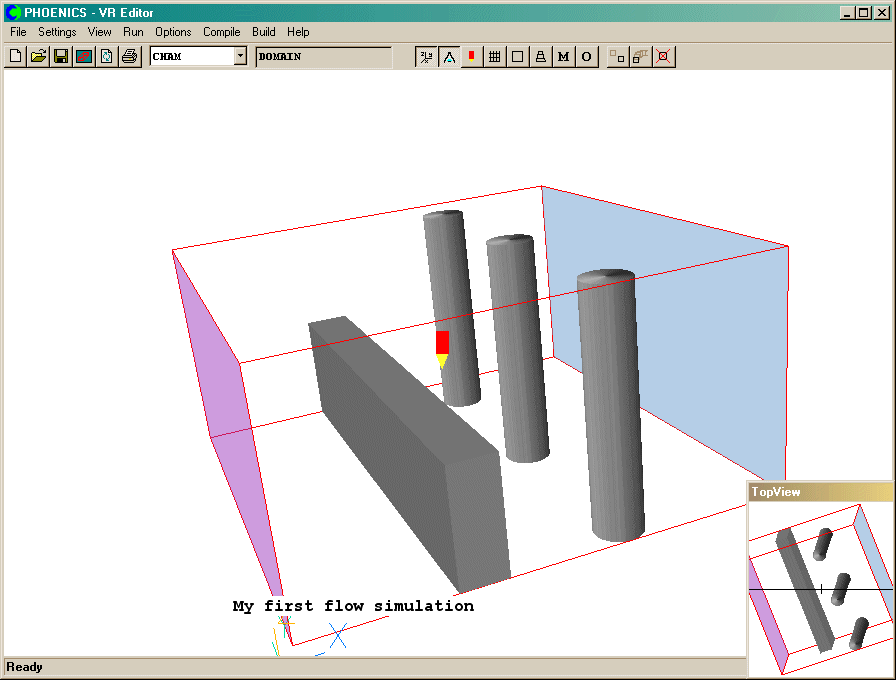The height and width of the screenshot is (680, 896).
Task: Open the Run menu
Action: pyautogui.click(x=133, y=32)
